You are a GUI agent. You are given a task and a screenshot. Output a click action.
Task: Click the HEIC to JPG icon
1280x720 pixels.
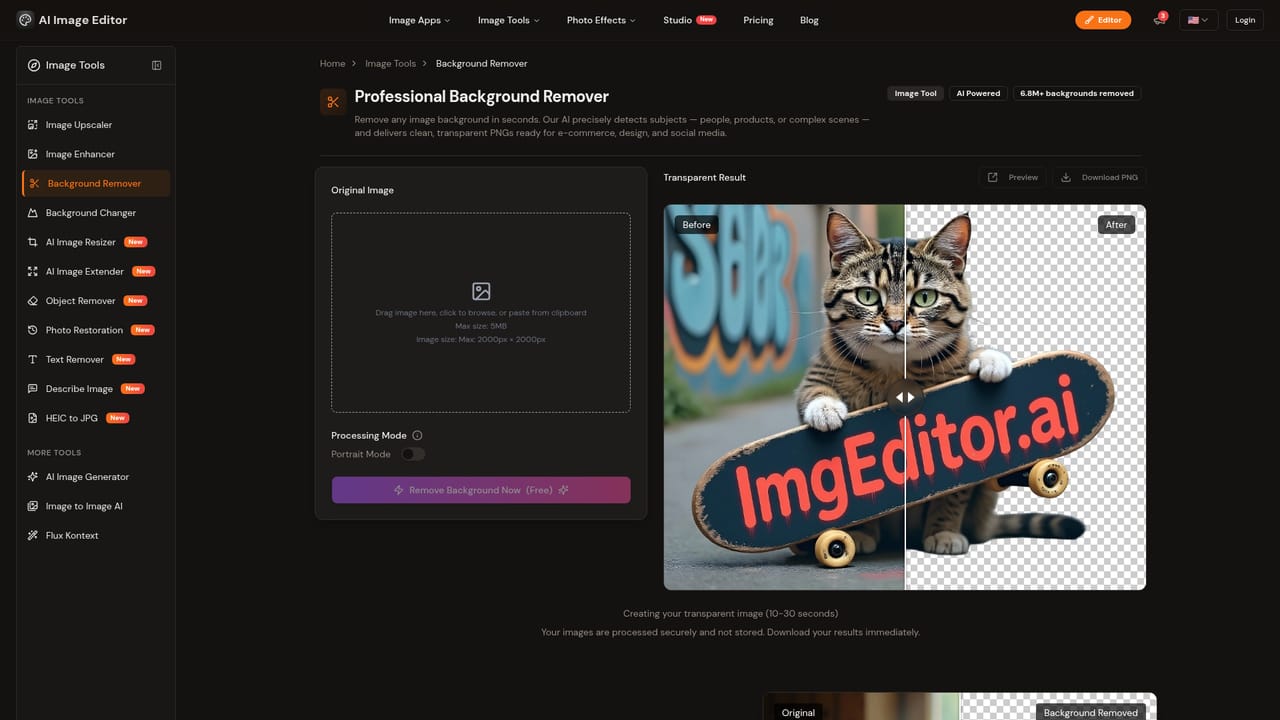pos(34,418)
